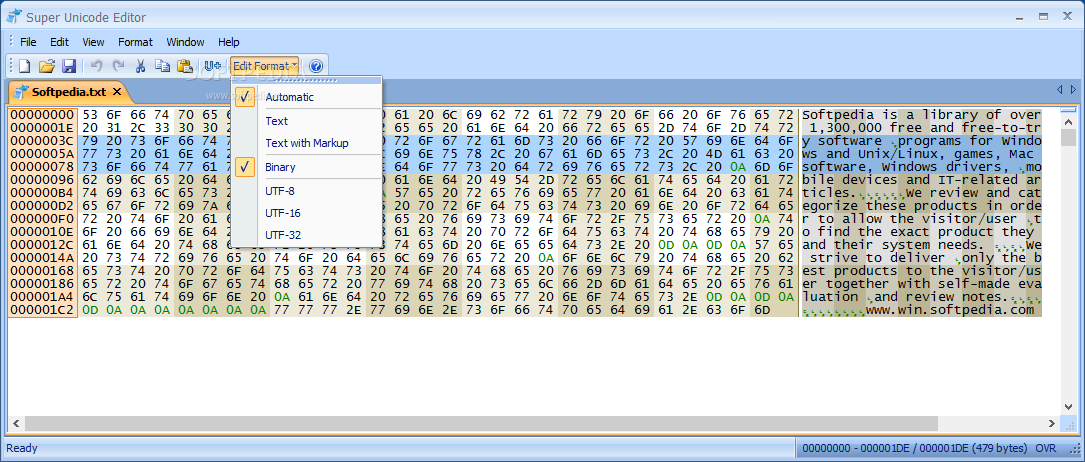The image size is (1085, 462).
Task: Expand the Edit Format dropdown button
Action: (x=264, y=66)
